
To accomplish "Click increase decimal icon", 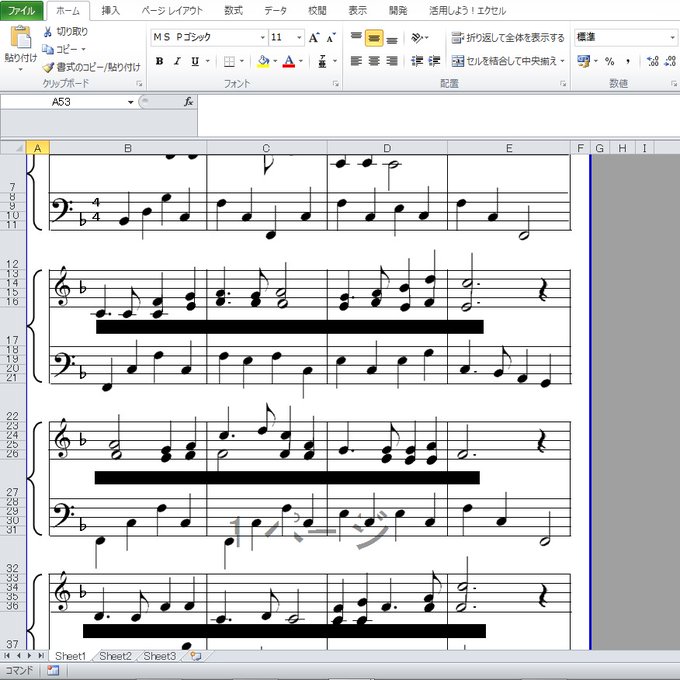I will 653,61.
